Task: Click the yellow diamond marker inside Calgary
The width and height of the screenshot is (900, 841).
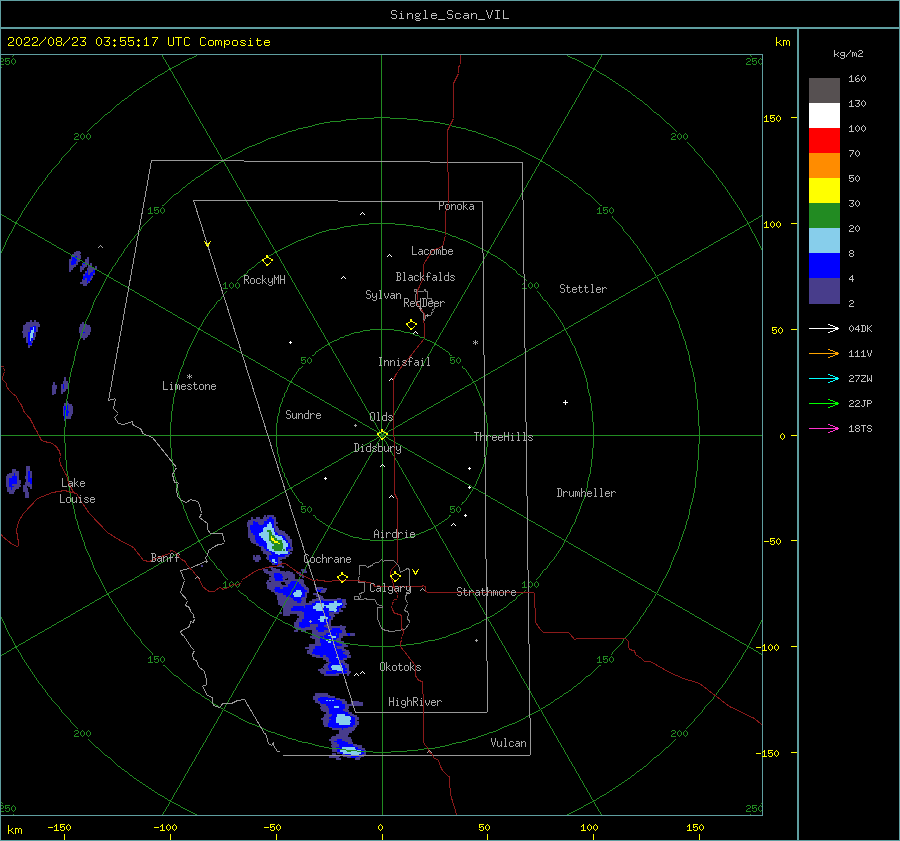Action: [395, 576]
